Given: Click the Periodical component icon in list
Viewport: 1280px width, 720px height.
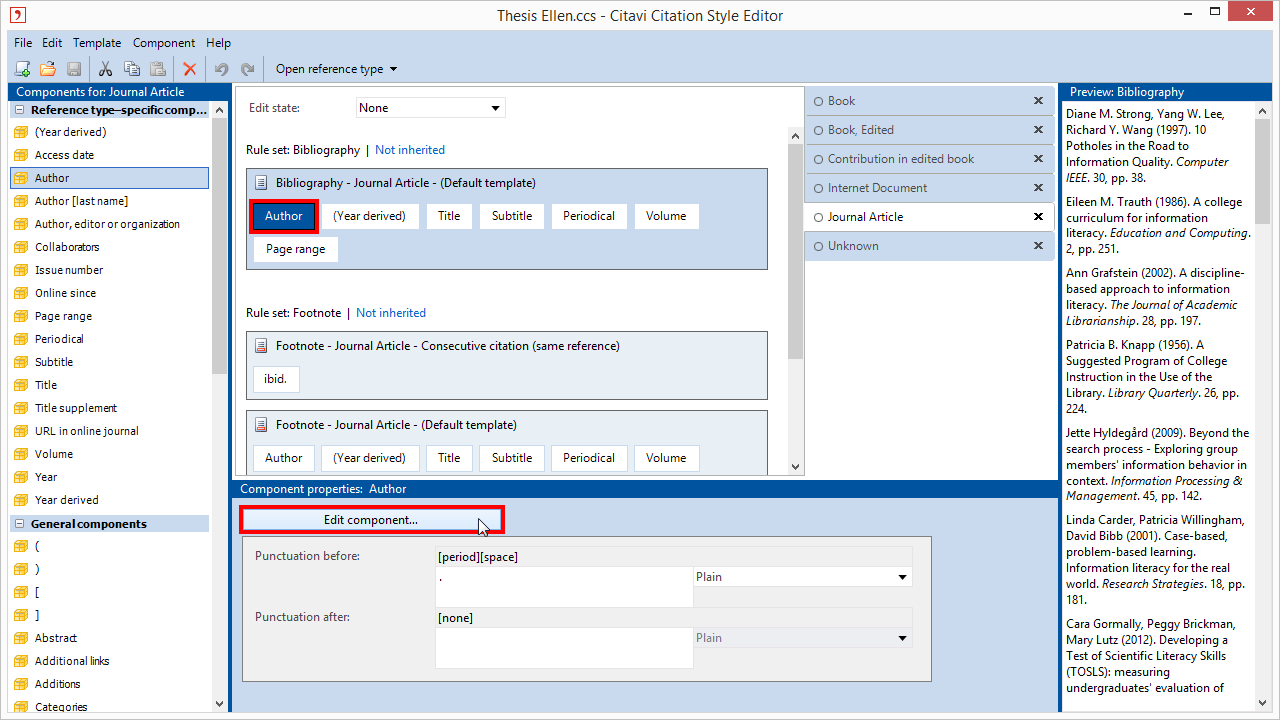Looking at the screenshot, I should 20,339.
